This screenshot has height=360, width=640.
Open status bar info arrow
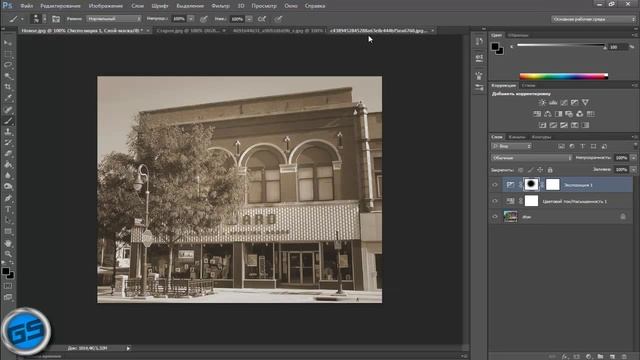point(128,348)
